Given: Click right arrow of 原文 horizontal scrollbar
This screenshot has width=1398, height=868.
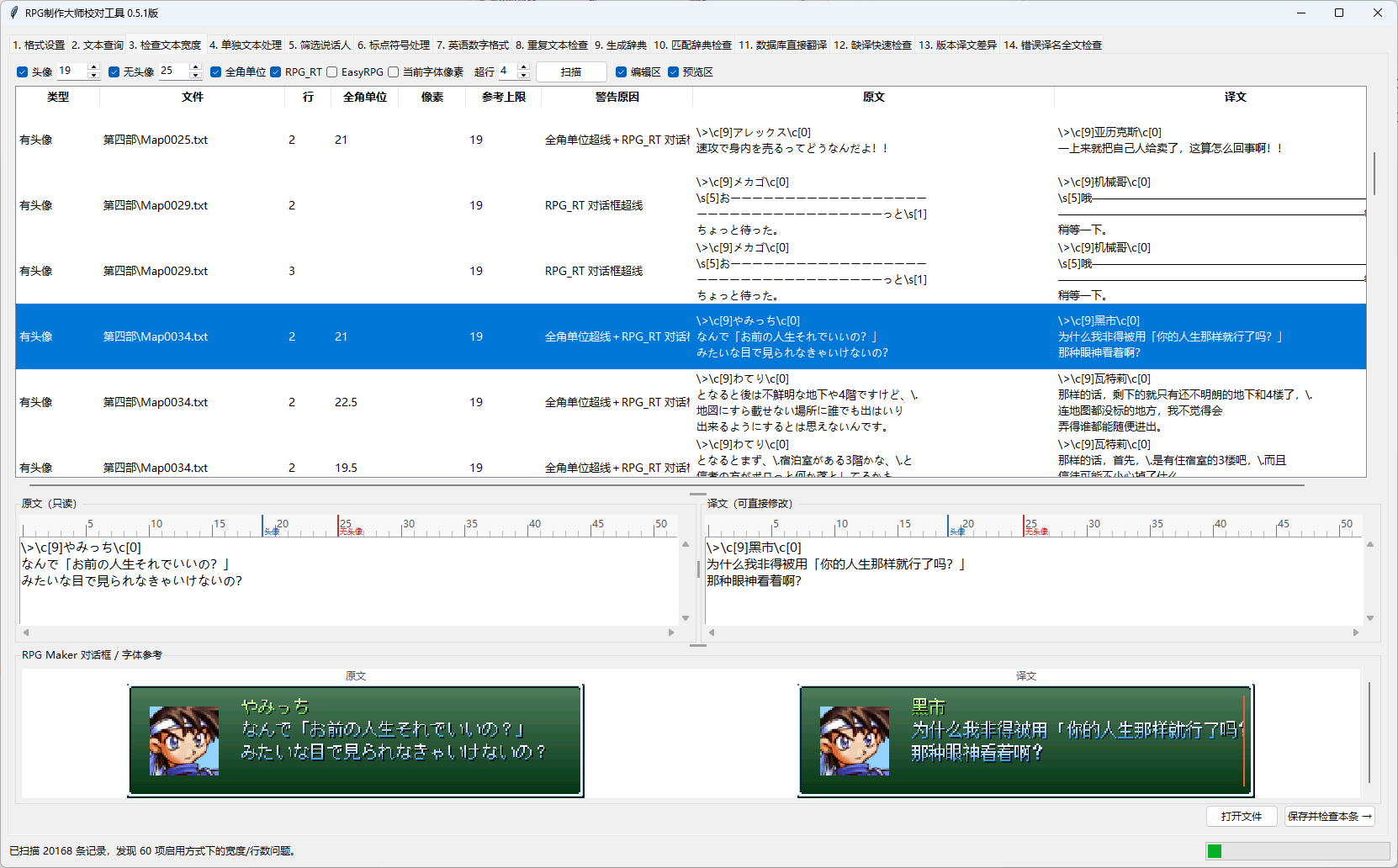Looking at the screenshot, I should [671, 632].
